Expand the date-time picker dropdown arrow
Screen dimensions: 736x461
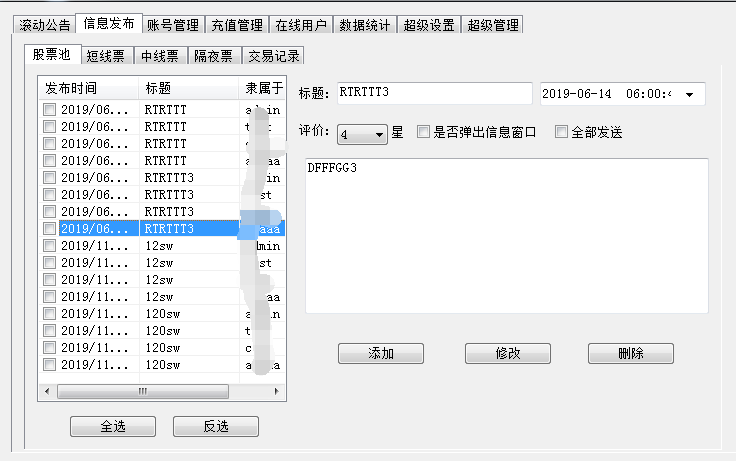(689, 94)
